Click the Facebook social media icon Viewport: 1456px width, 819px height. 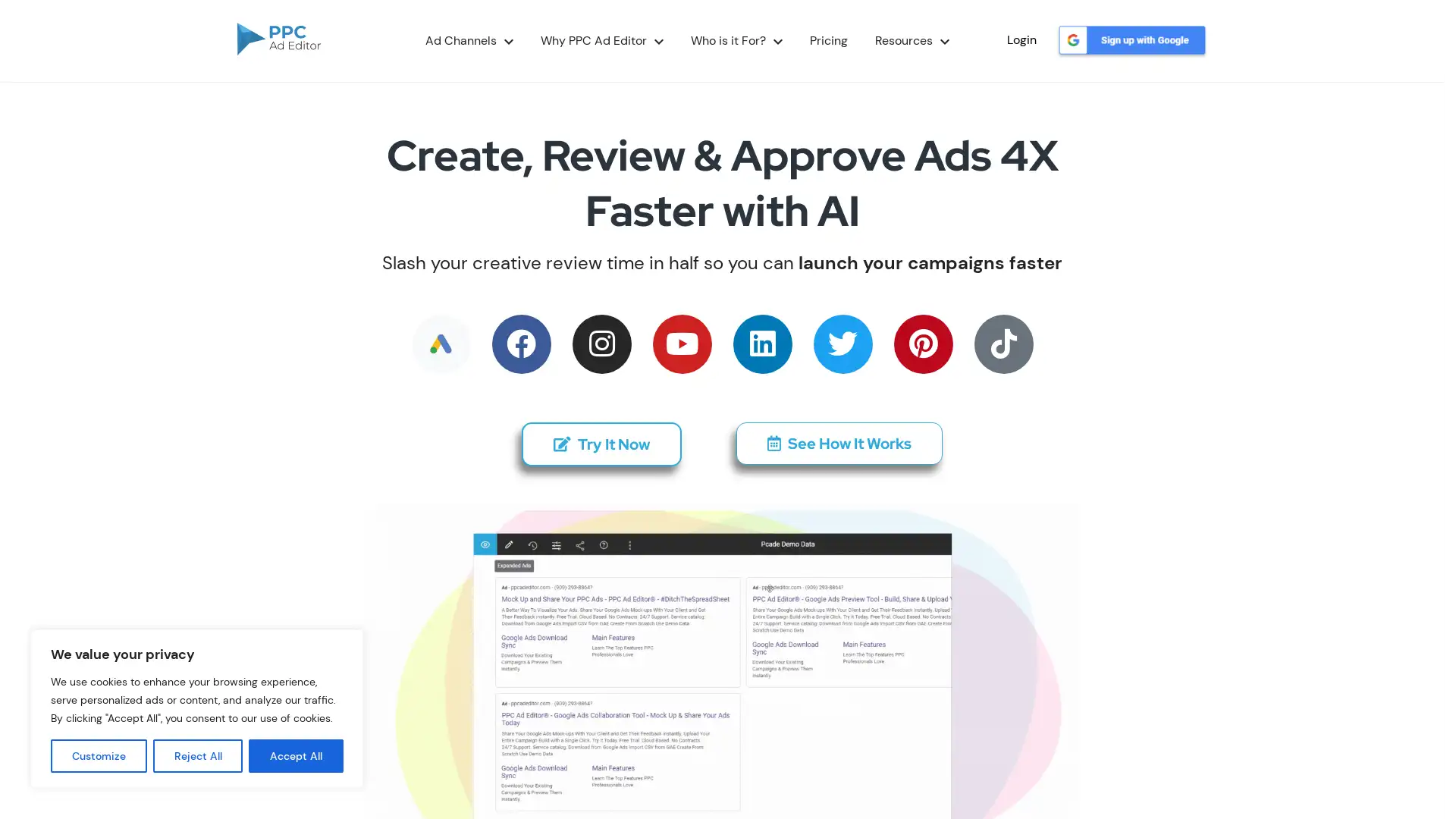521,344
